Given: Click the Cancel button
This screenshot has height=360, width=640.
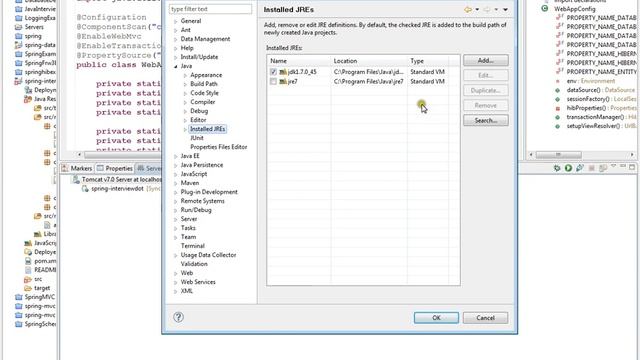Looking at the screenshot, I should [x=485, y=318].
